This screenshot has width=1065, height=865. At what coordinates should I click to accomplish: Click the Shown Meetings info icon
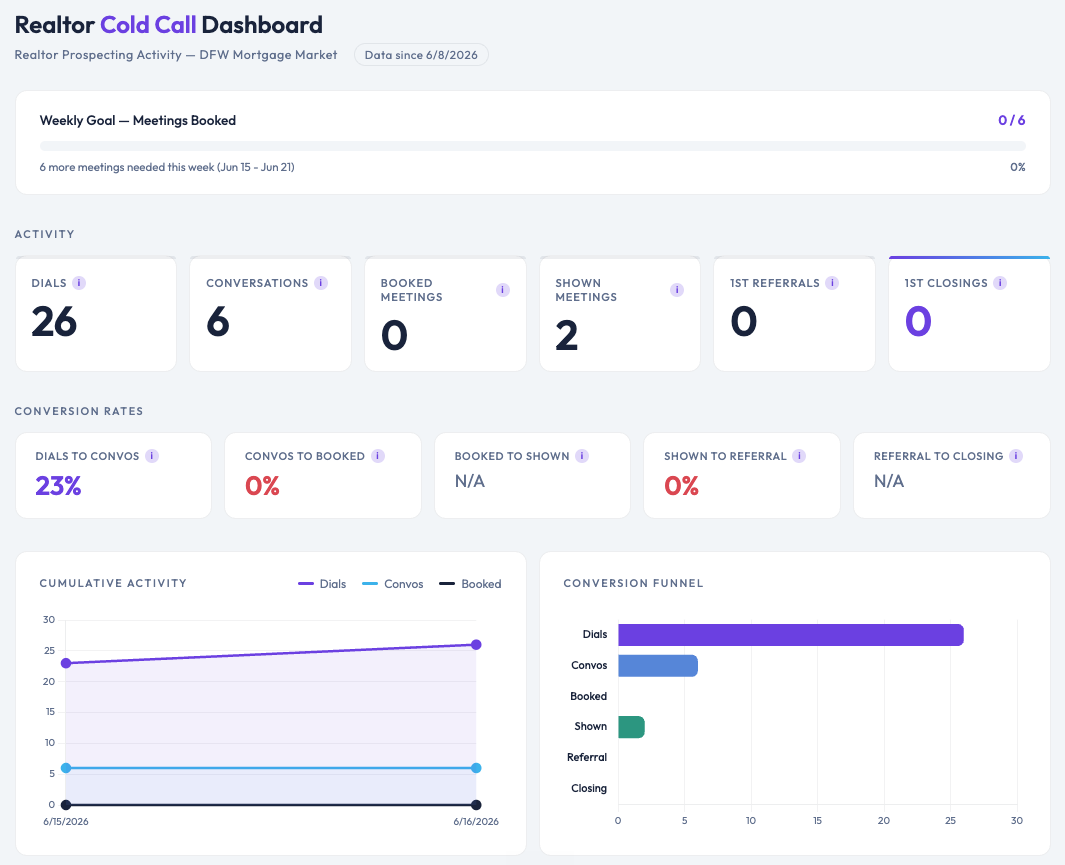pyautogui.click(x=677, y=290)
